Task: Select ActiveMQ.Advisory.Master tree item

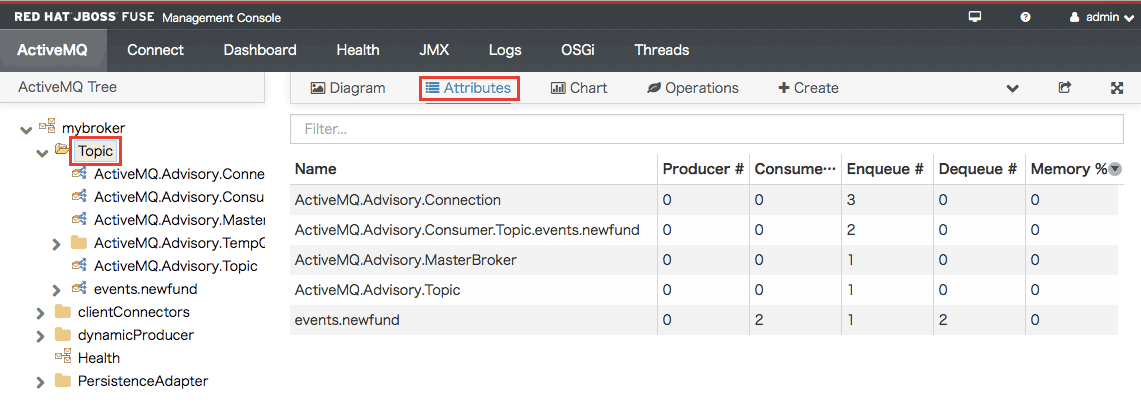Action: click(x=179, y=220)
